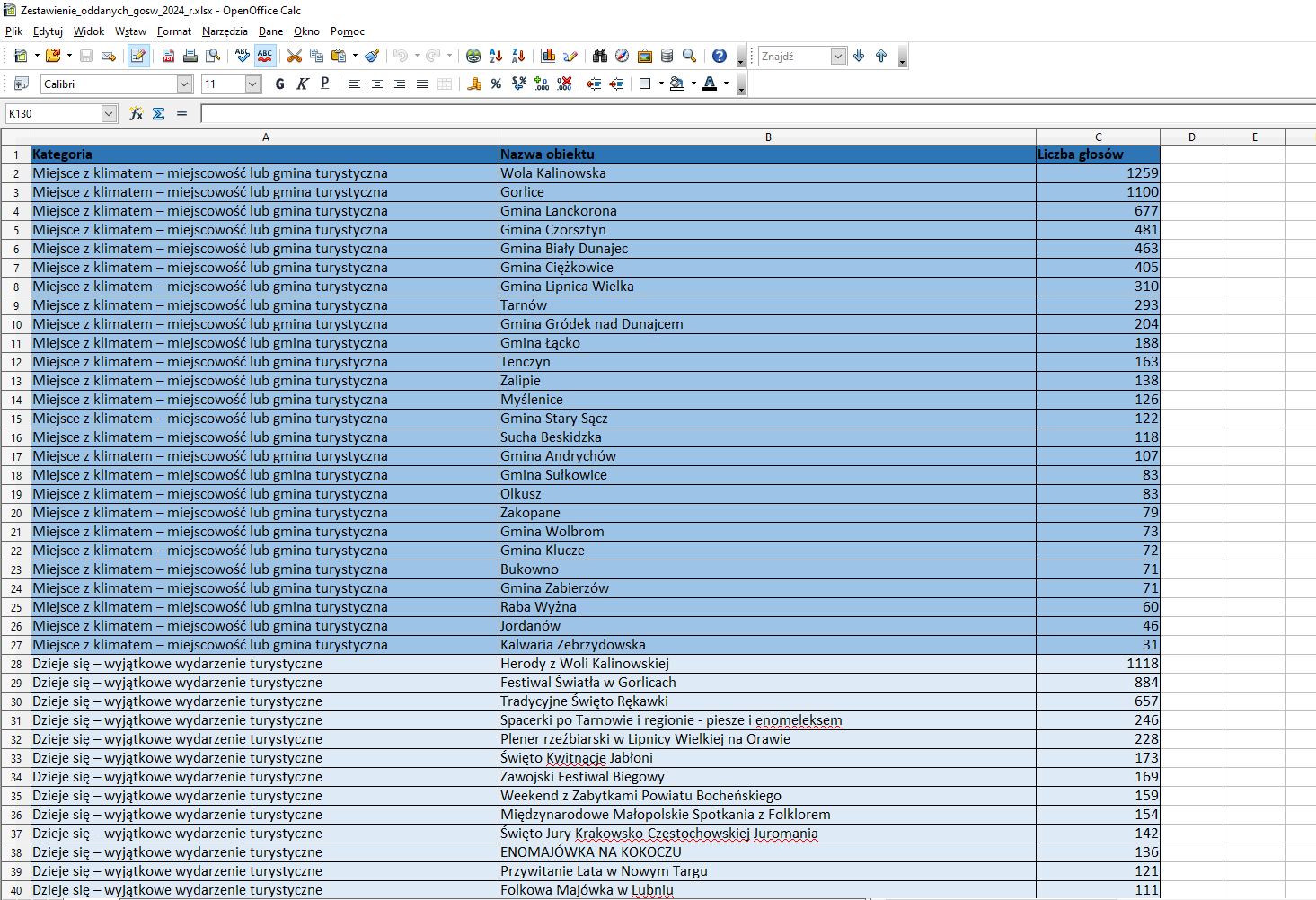The image size is (1316, 900).
Task: Open OpenOffice Help
Action: tap(720, 56)
